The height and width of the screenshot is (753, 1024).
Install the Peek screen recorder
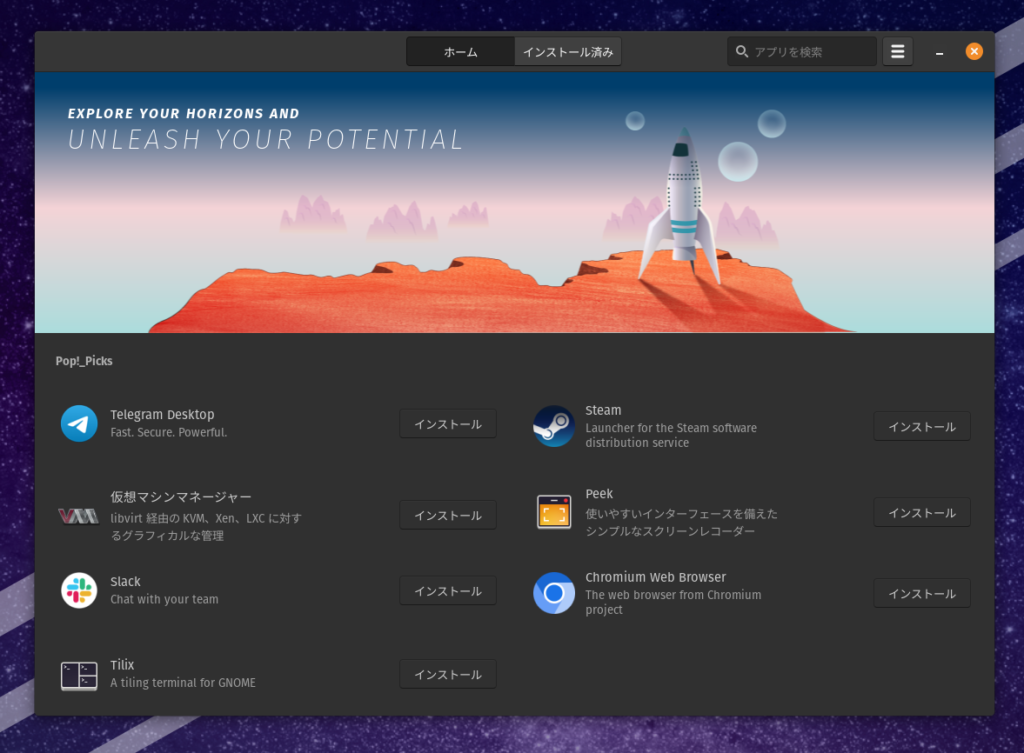[921, 512]
